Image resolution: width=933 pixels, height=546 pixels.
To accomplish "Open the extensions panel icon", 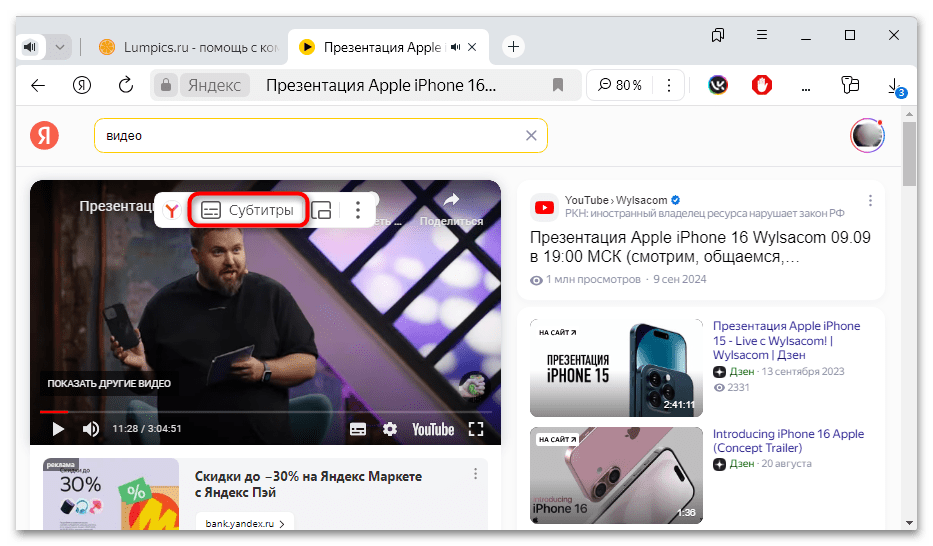I will [x=850, y=85].
